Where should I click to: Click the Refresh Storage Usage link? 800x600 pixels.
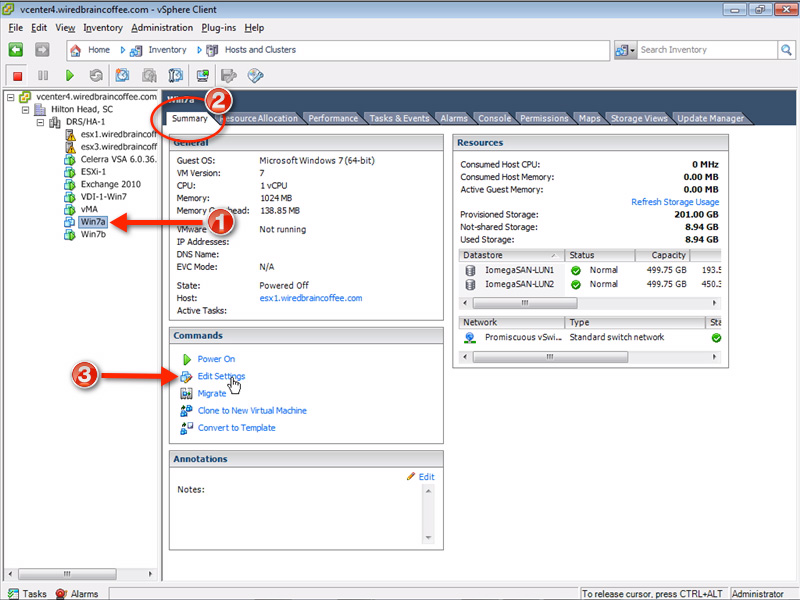[675, 201]
